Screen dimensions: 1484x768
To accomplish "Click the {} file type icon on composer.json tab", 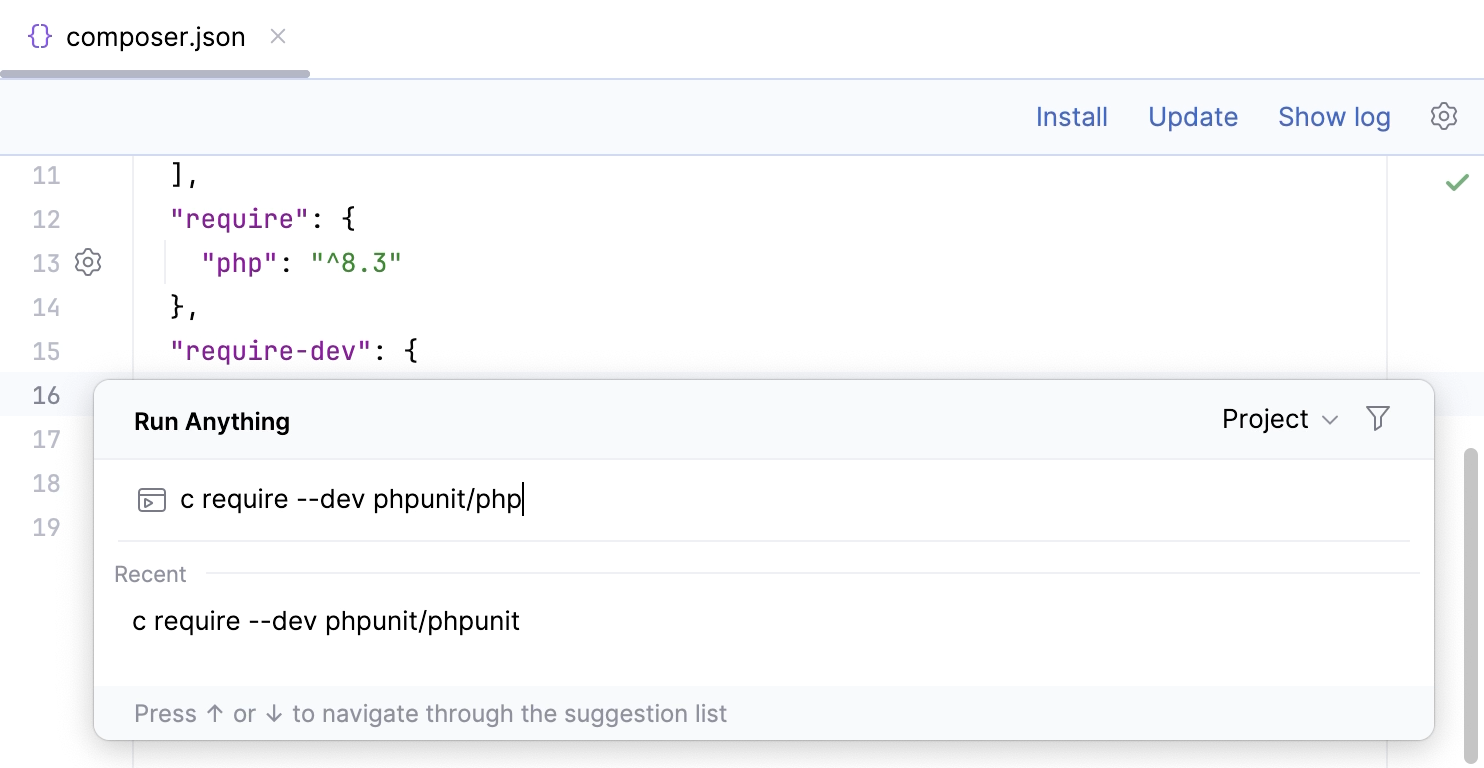I will (38, 36).
